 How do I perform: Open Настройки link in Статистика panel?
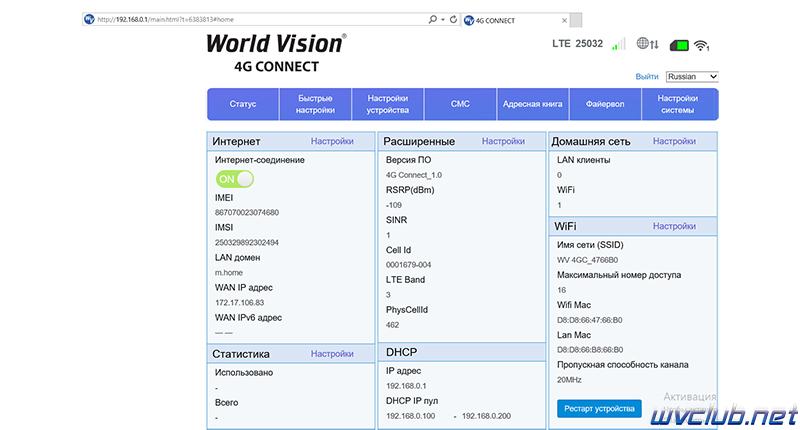[332, 353]
